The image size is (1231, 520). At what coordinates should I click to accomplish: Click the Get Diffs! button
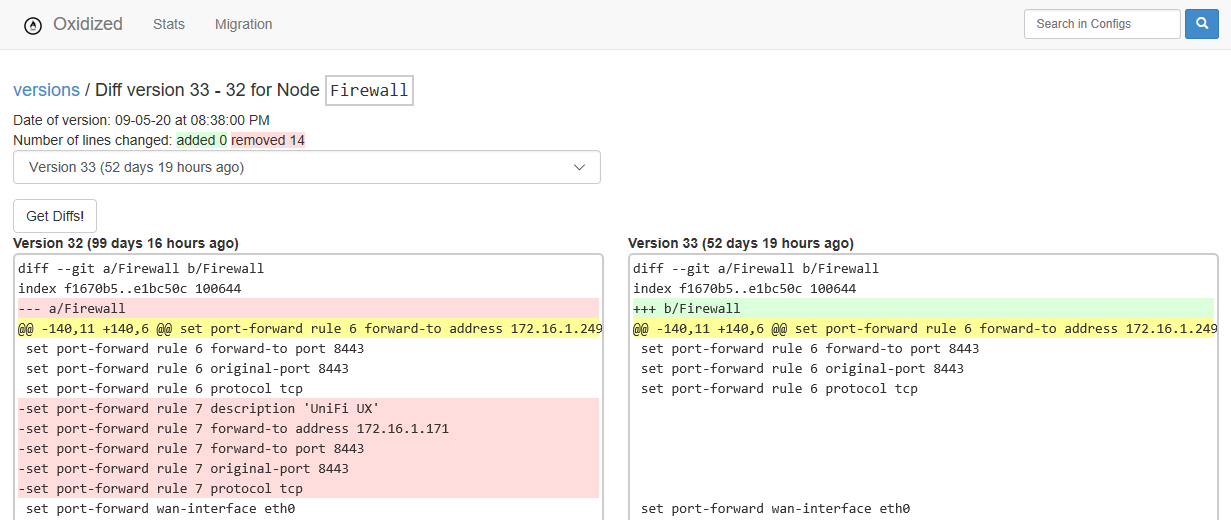click(x=55, y=216)
